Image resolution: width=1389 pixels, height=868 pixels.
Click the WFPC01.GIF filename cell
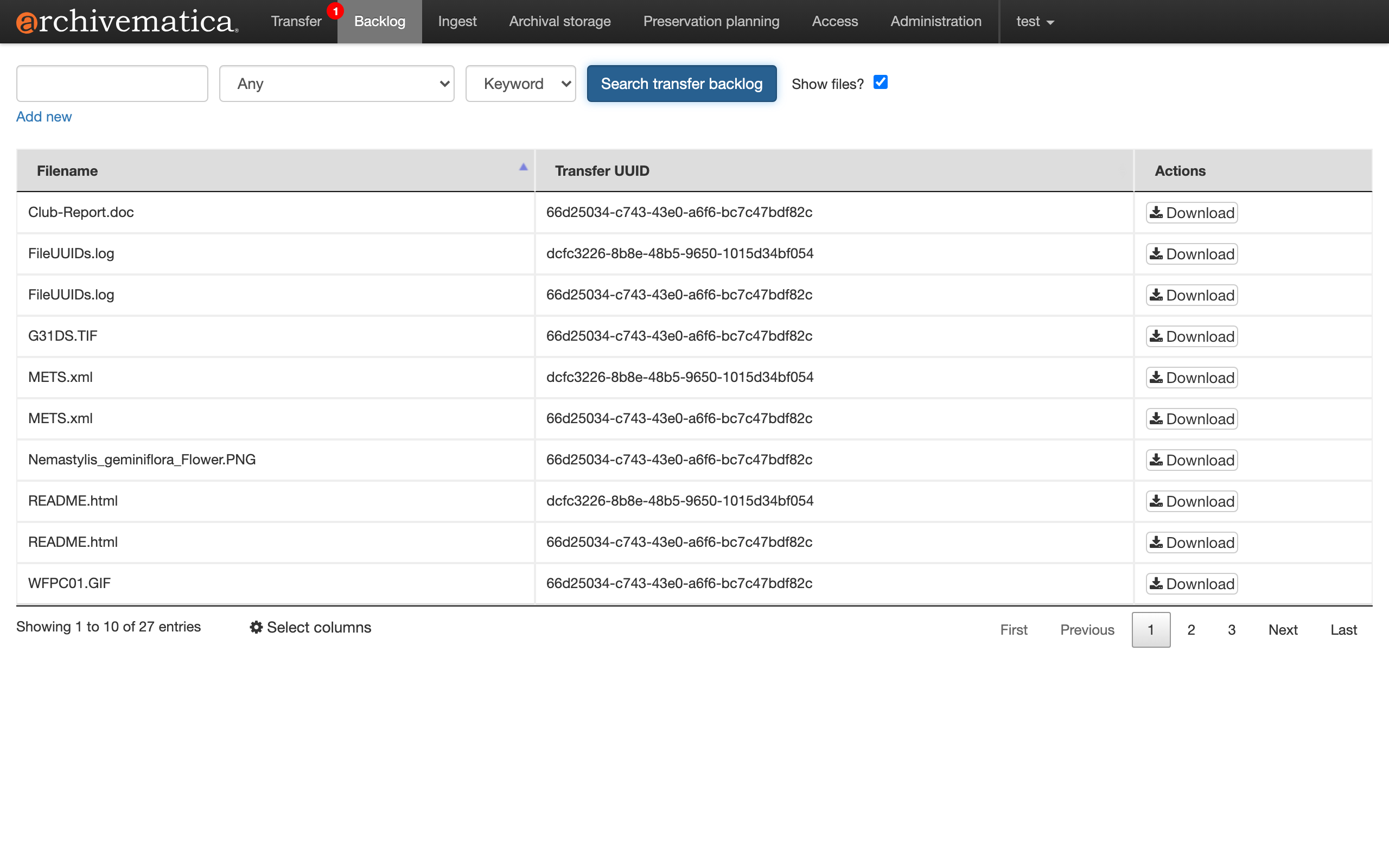276,583
